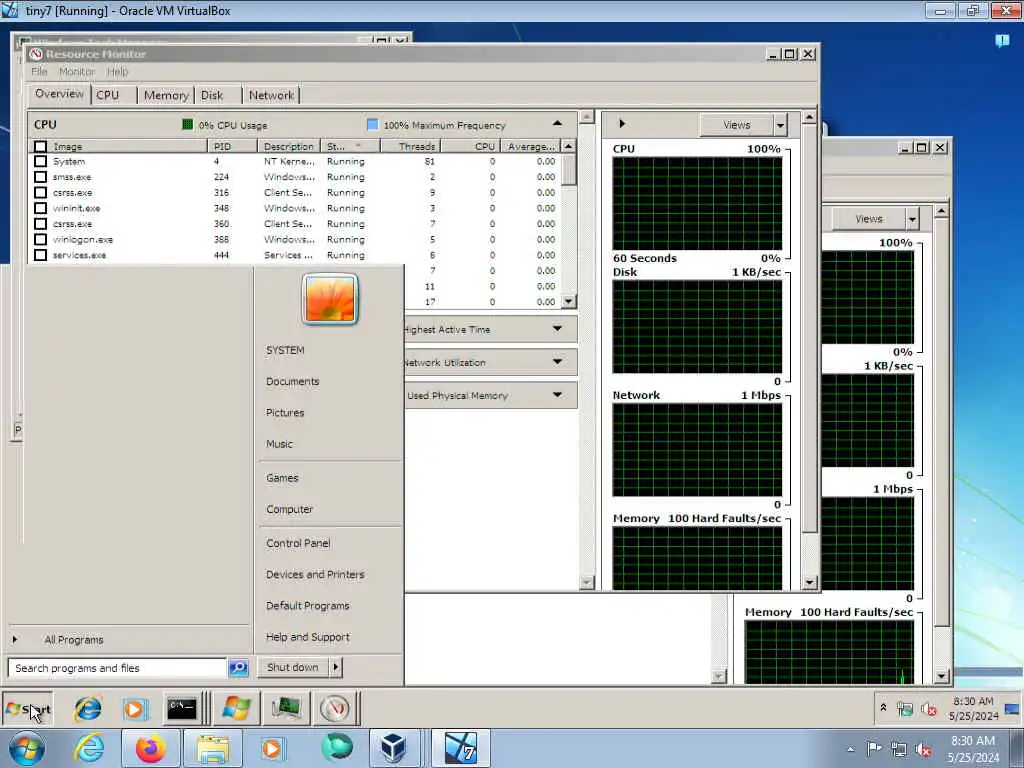
Task: Open the host Action Center flag icon
Action: pyautogui.click(x=874, y=748)
